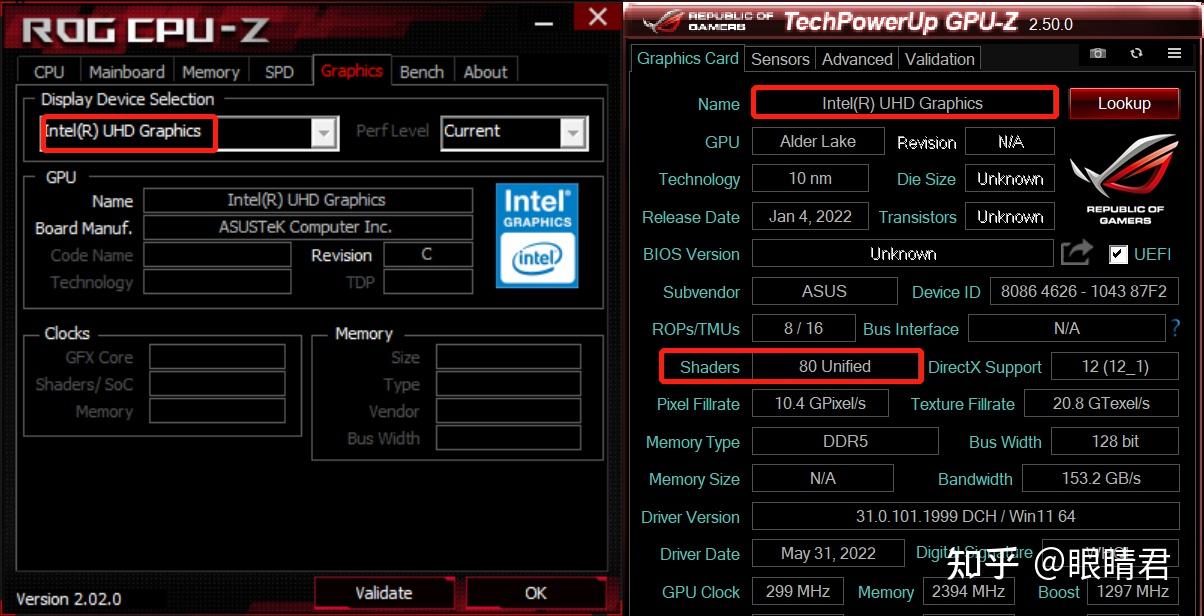
Task: Click the Die Size field showing Unknown
Action: [1010, 179]
